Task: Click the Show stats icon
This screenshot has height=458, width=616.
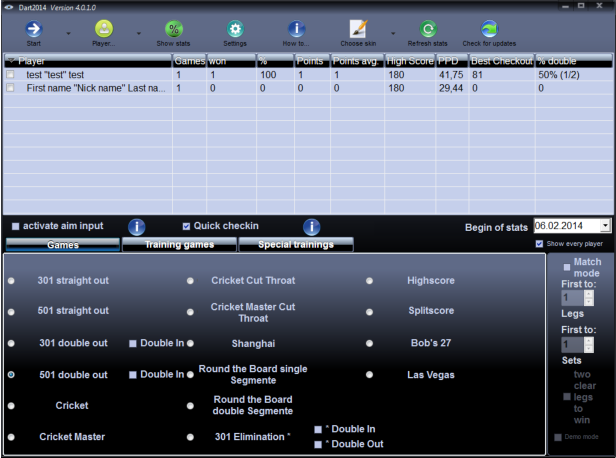Action: pyautogui.click(x=174, y=29)
